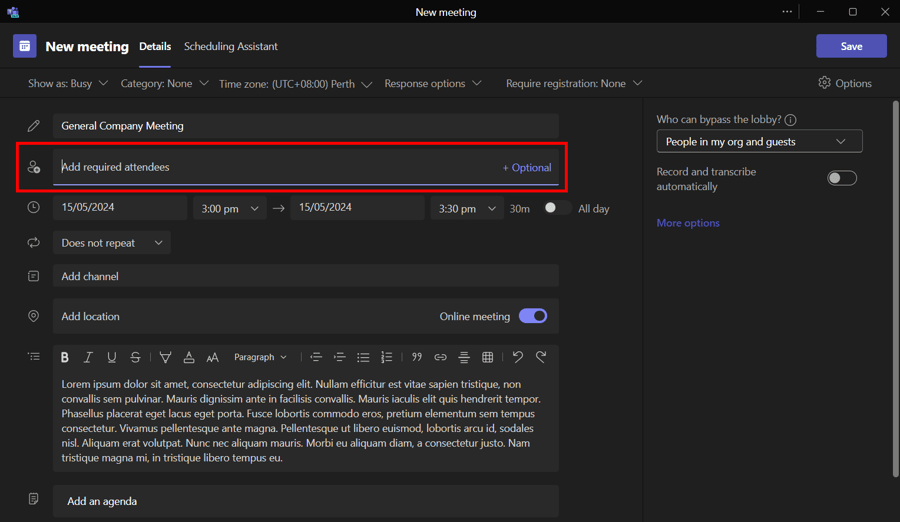Click the clock icon beside the date

(33, 207)
